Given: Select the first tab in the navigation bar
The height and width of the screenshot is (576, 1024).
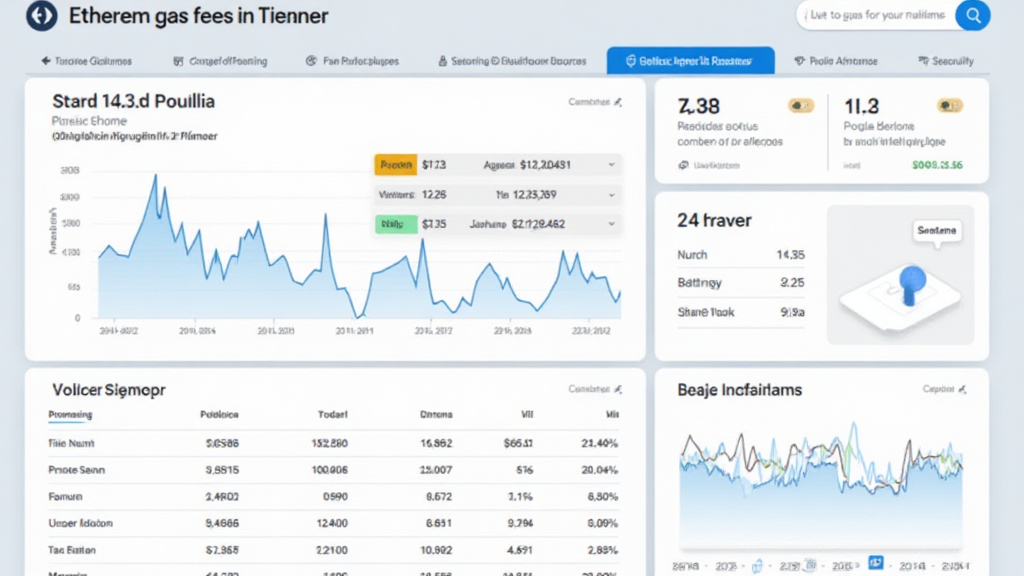Looking at the screenshot, I should (x=87, y=61).
